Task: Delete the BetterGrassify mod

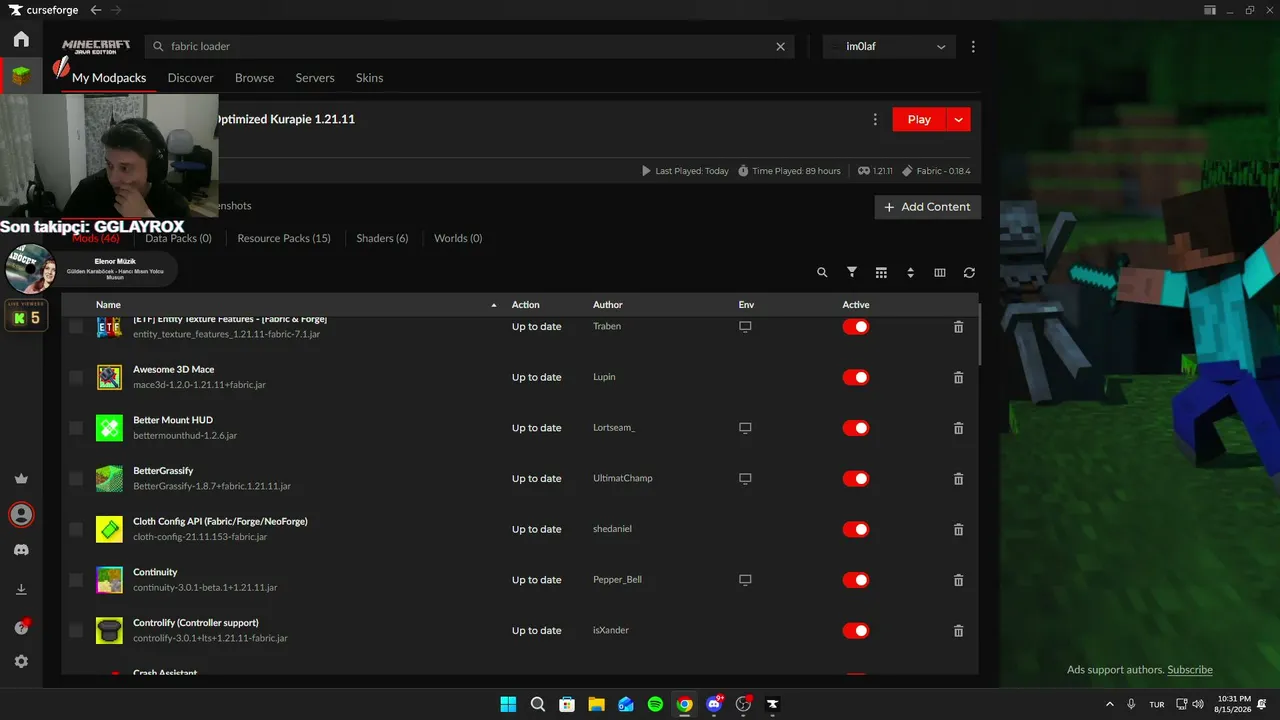Action: 958,479
